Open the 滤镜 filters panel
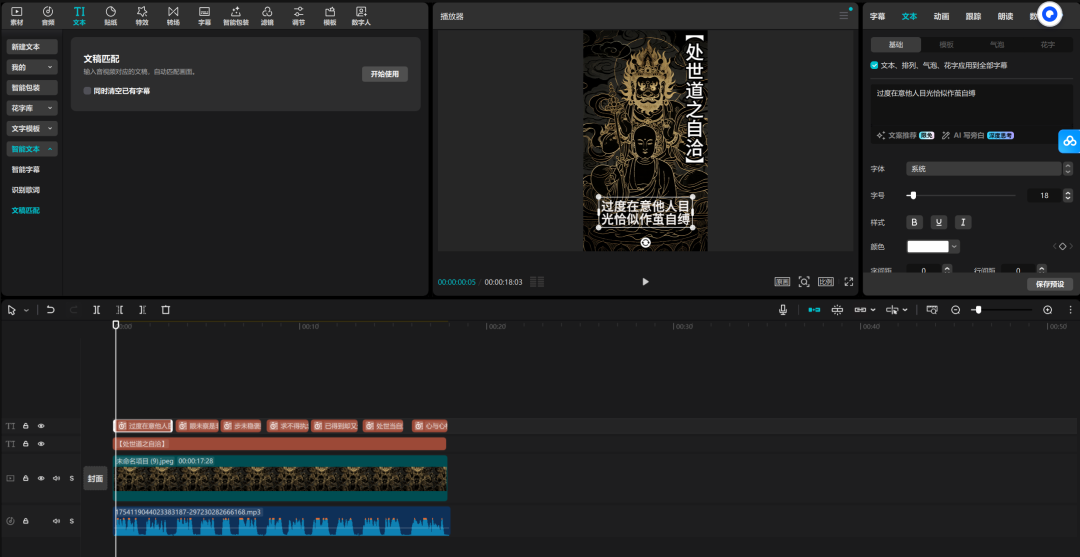Image resolution: width=1080 pixels, height=557 pixels. 267,15
